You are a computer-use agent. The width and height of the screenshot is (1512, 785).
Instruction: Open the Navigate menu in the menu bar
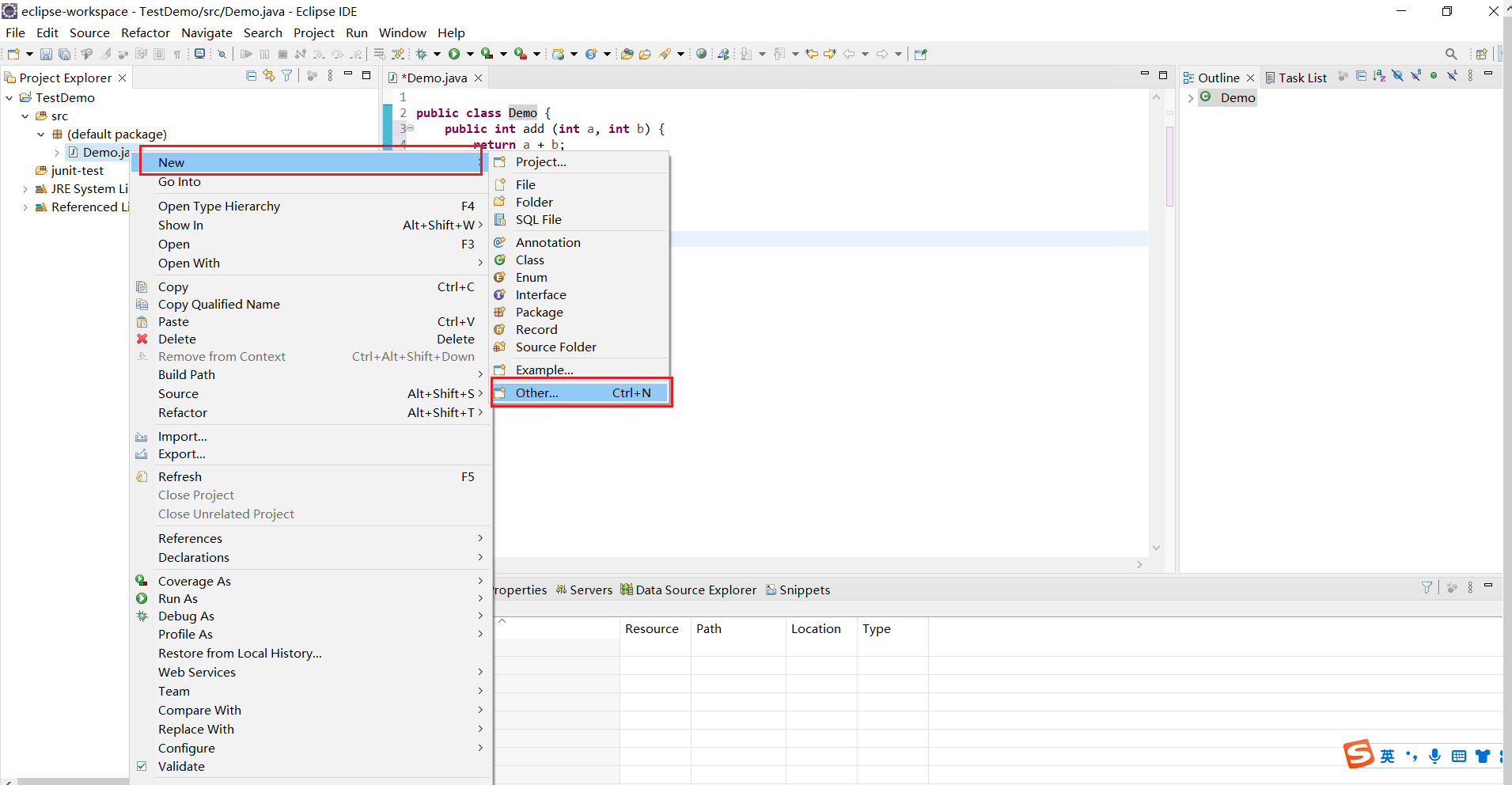[x=207, y=32]
